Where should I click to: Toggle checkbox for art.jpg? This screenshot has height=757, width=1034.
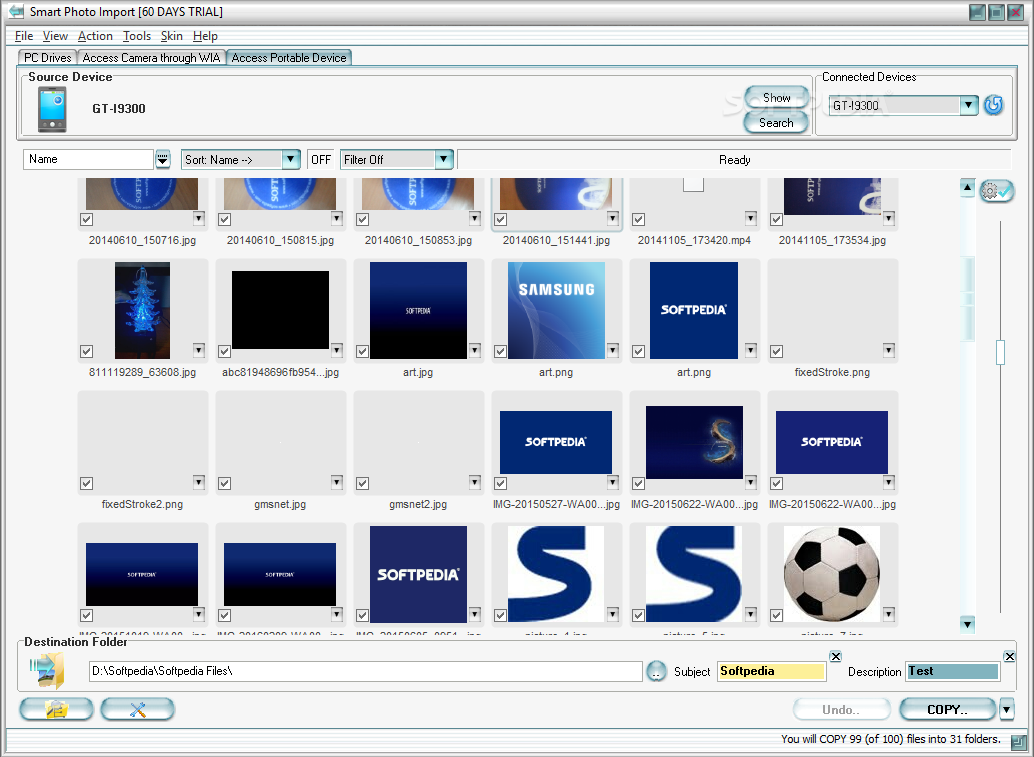[x=362, y=351]
